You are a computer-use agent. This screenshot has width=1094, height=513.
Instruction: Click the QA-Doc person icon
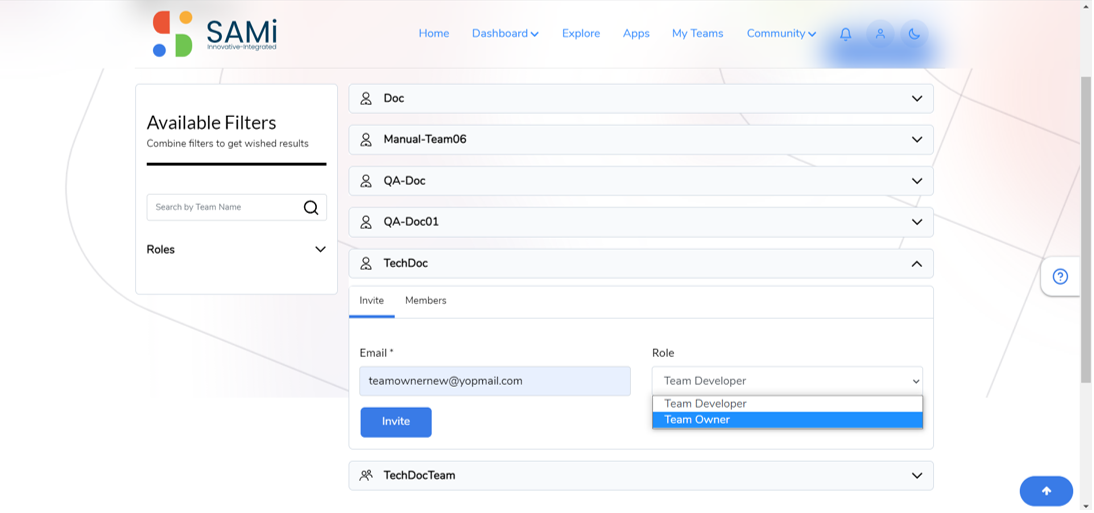(x=366, y=181)
